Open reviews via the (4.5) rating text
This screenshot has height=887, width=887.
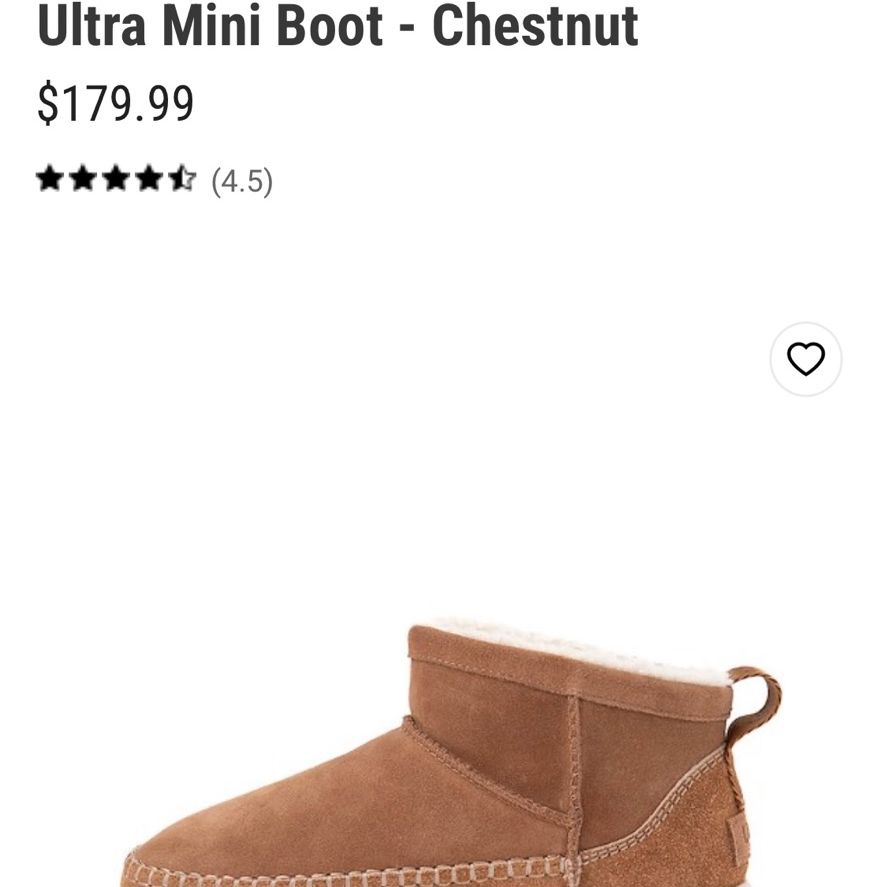coord(242,182)
